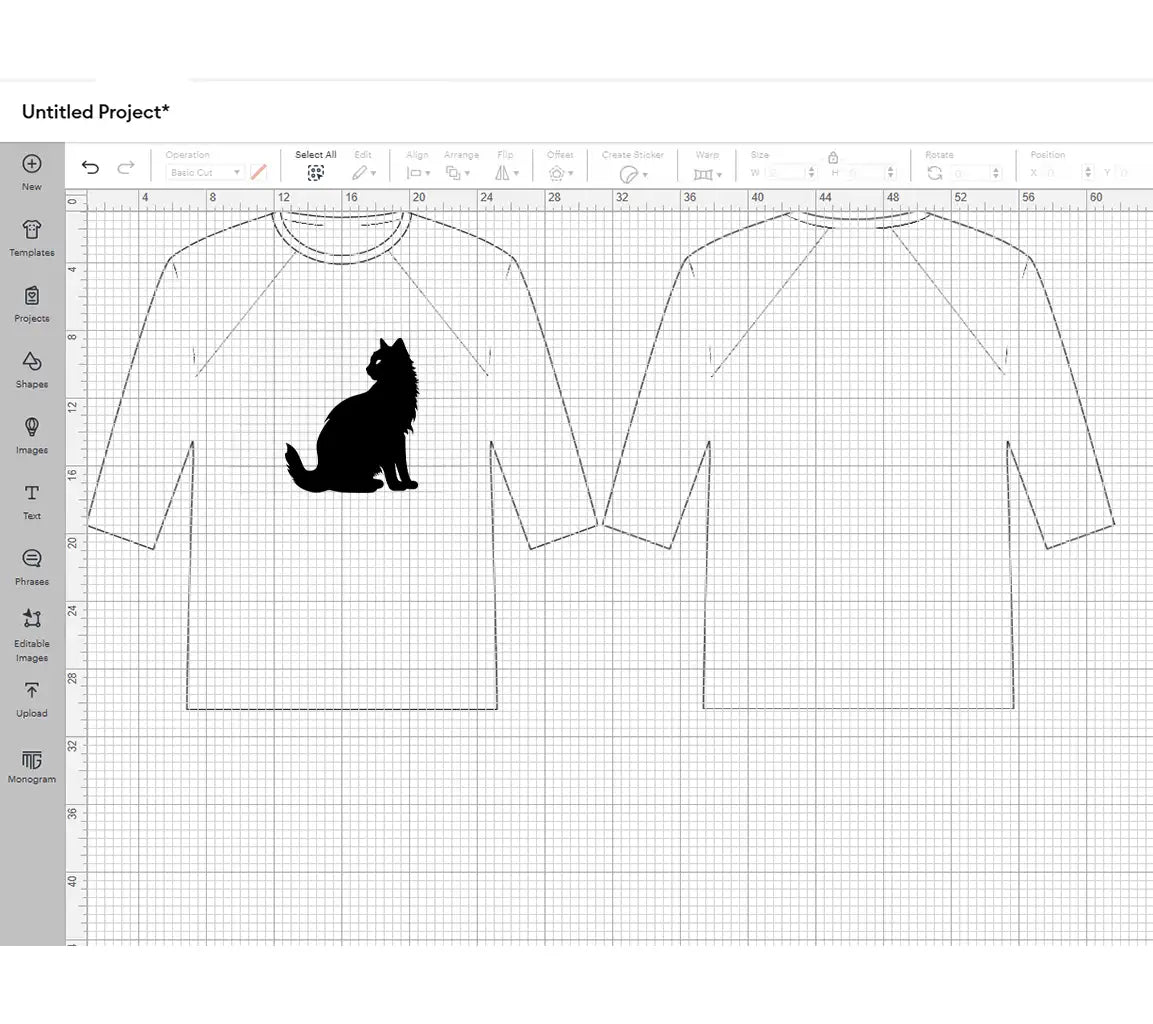Open the Templates panel
This screenshot has height=1024, width=1153.
tap(32, 238)
